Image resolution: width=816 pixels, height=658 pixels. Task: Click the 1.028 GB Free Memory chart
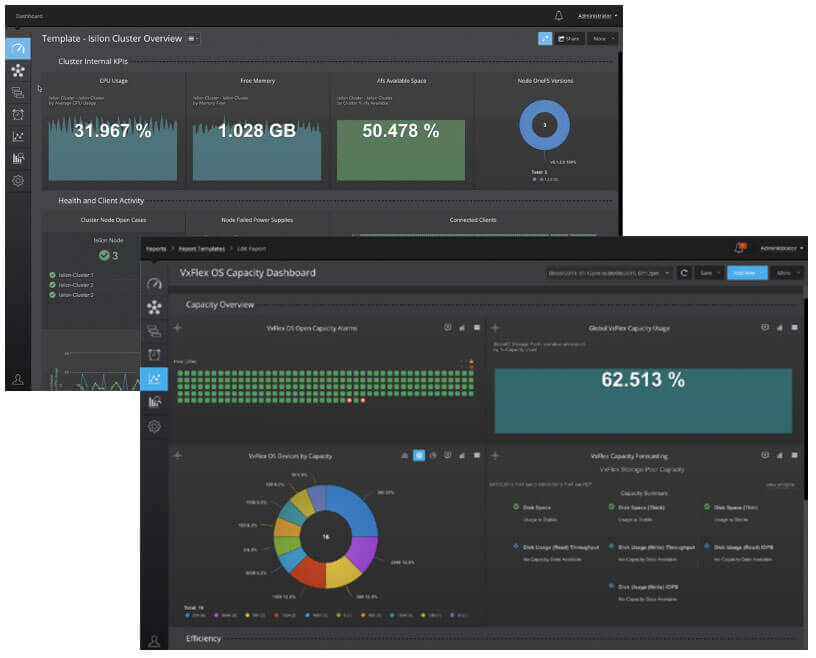click(257, 148)
